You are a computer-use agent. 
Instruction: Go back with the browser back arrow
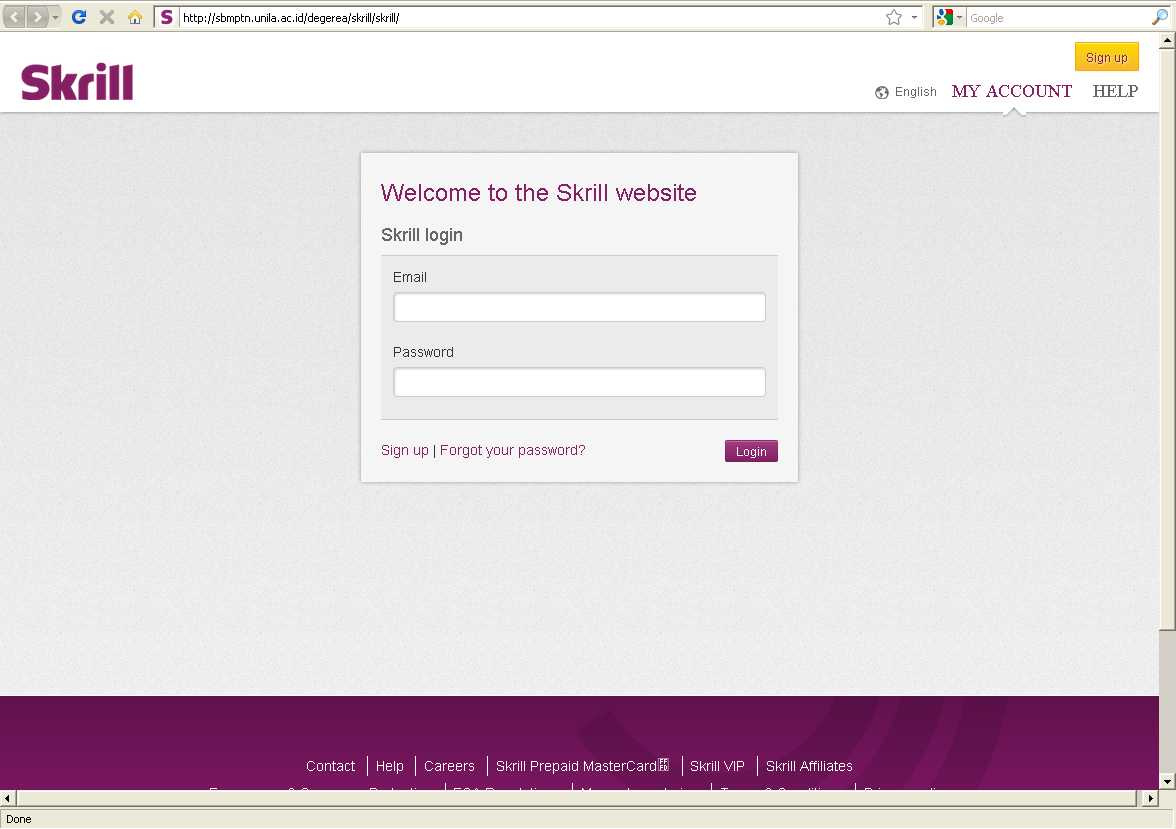point(14,17)
